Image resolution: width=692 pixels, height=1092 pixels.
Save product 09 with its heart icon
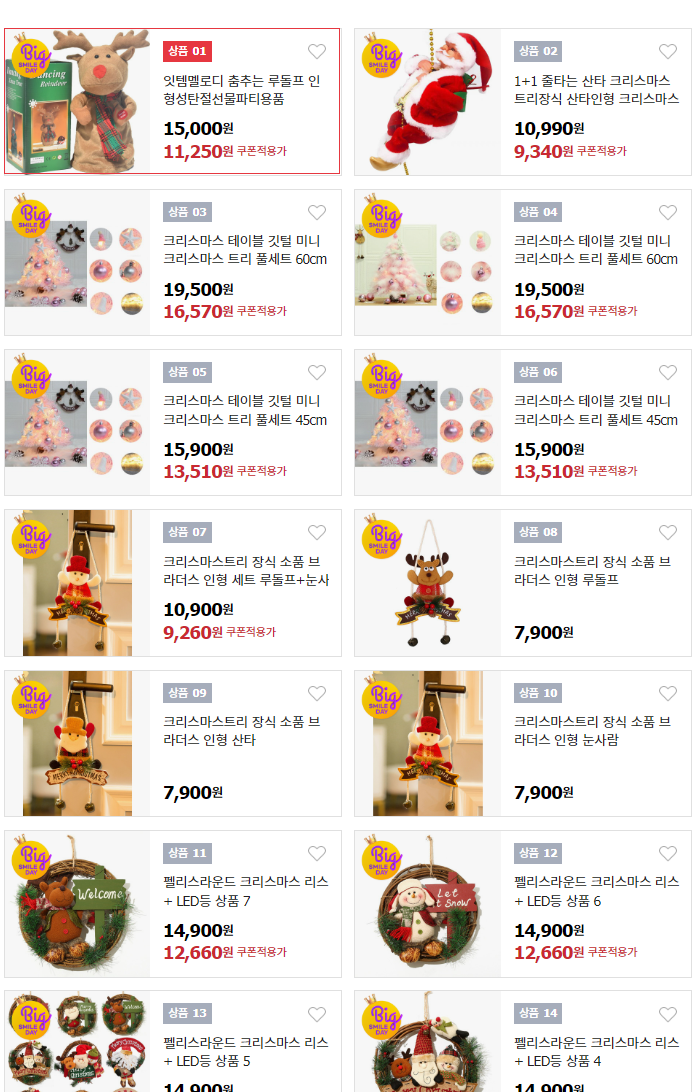(x=317, y=694)
